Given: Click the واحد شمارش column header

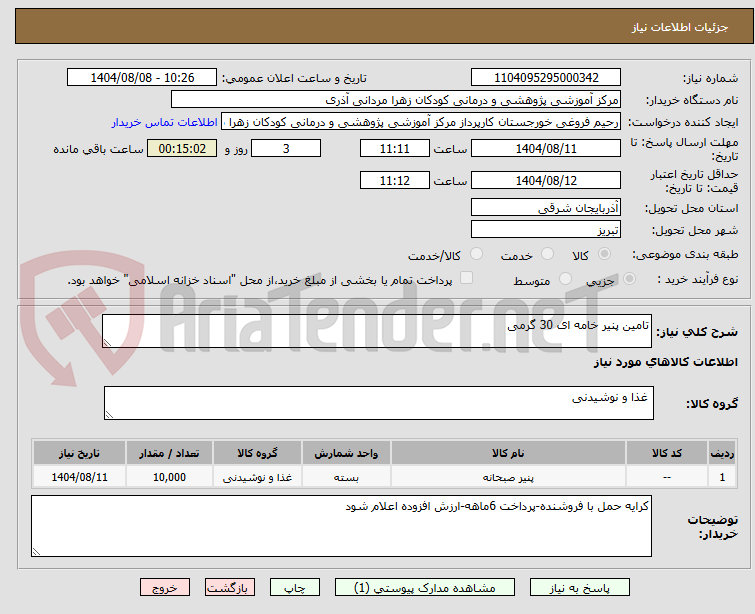Looking at the screenshot, I should coord(346,453).
